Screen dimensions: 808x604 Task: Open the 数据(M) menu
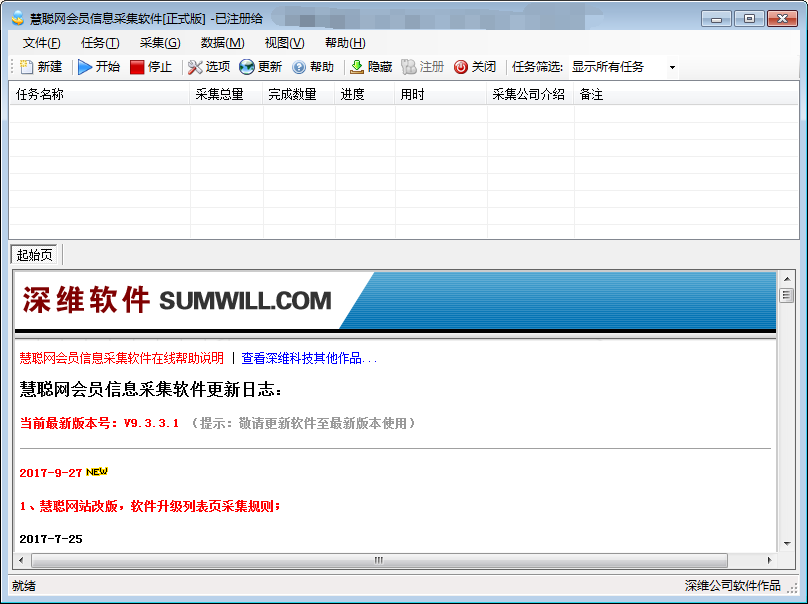tap(223, 43)
